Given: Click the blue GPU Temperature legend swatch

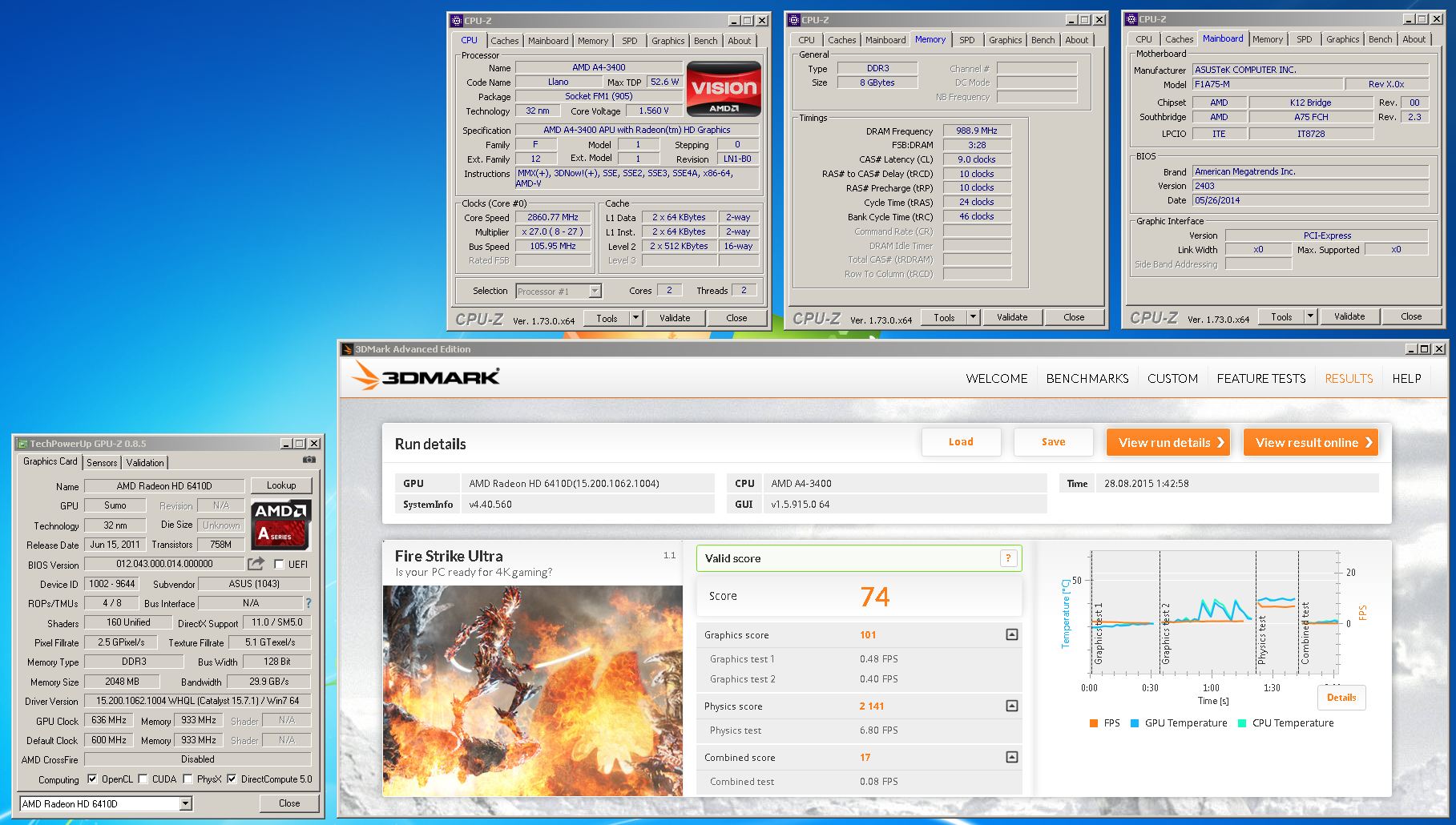Looking at the screenshot, I should pos(1135,723).
